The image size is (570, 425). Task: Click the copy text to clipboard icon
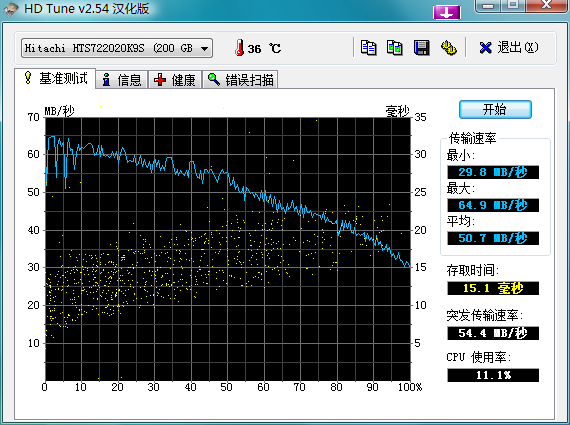tap(368, 48)
